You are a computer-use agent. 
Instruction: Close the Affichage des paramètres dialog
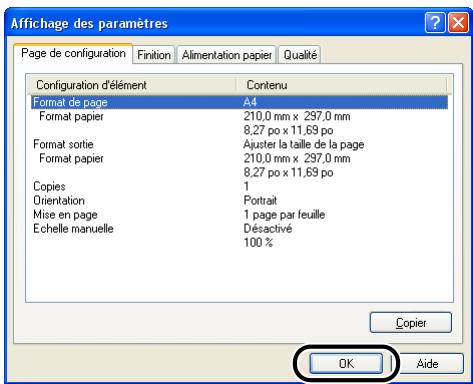458,23
